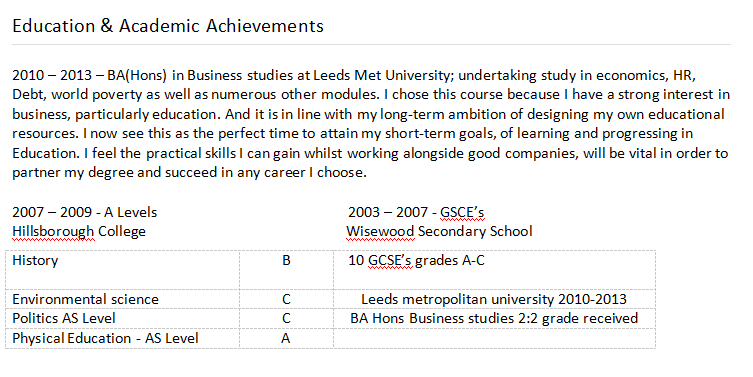Click the underlined word Hillsborough
Screen dimensions: 753x377
53,231
